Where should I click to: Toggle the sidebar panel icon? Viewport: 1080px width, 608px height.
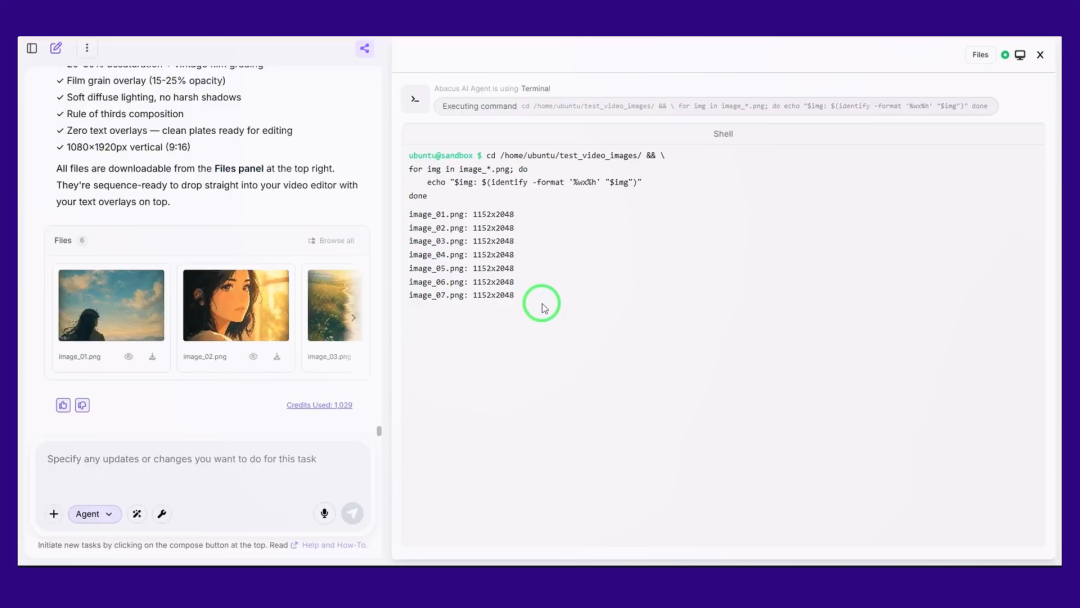tap(32, 48)
